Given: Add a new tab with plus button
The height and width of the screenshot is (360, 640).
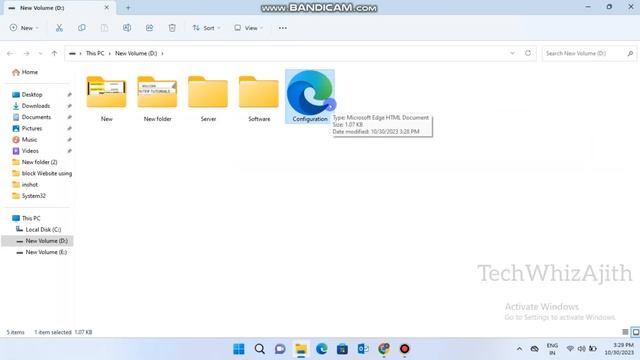Looking at the screenshot, I should (128, 8).
